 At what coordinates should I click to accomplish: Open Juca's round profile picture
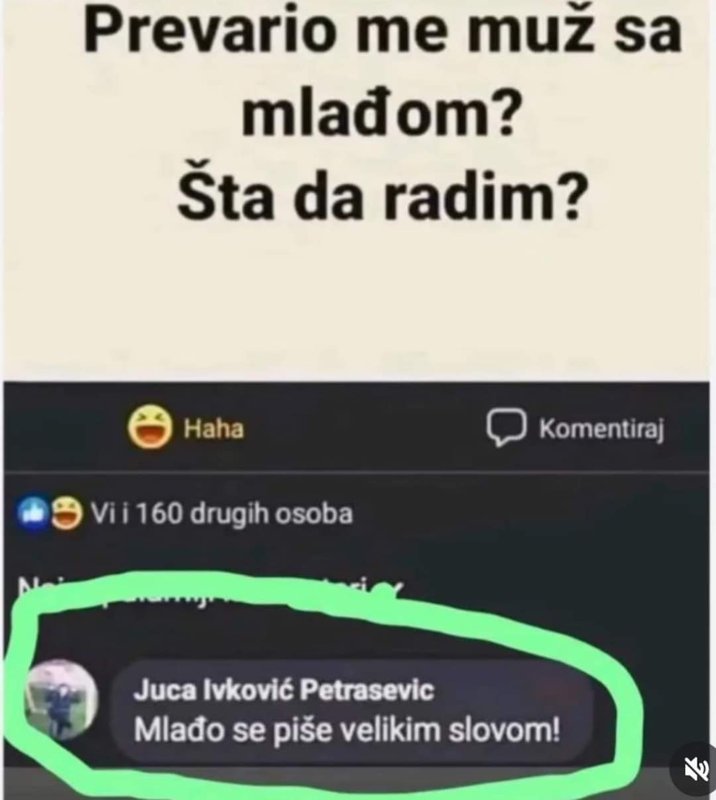[61, 698]
